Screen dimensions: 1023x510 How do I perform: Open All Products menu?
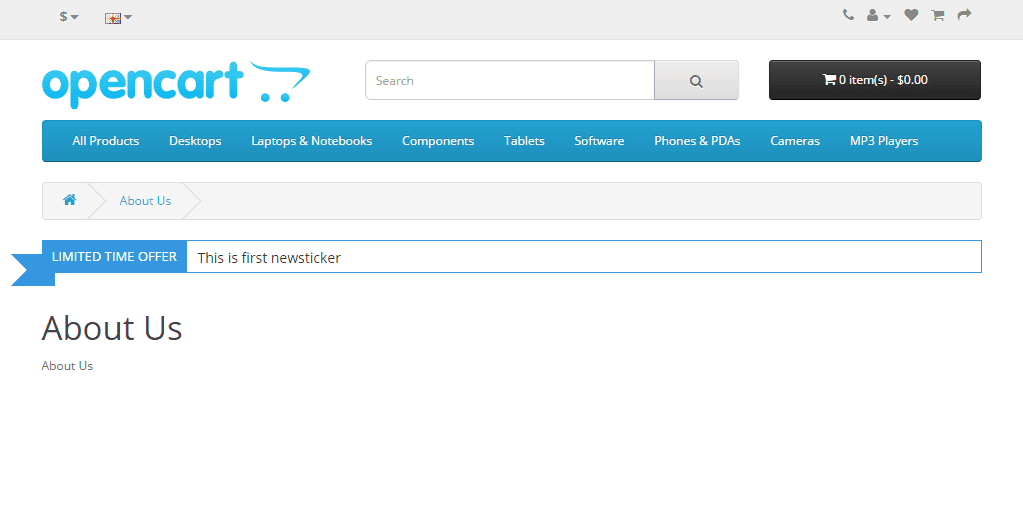pos(106,141)
